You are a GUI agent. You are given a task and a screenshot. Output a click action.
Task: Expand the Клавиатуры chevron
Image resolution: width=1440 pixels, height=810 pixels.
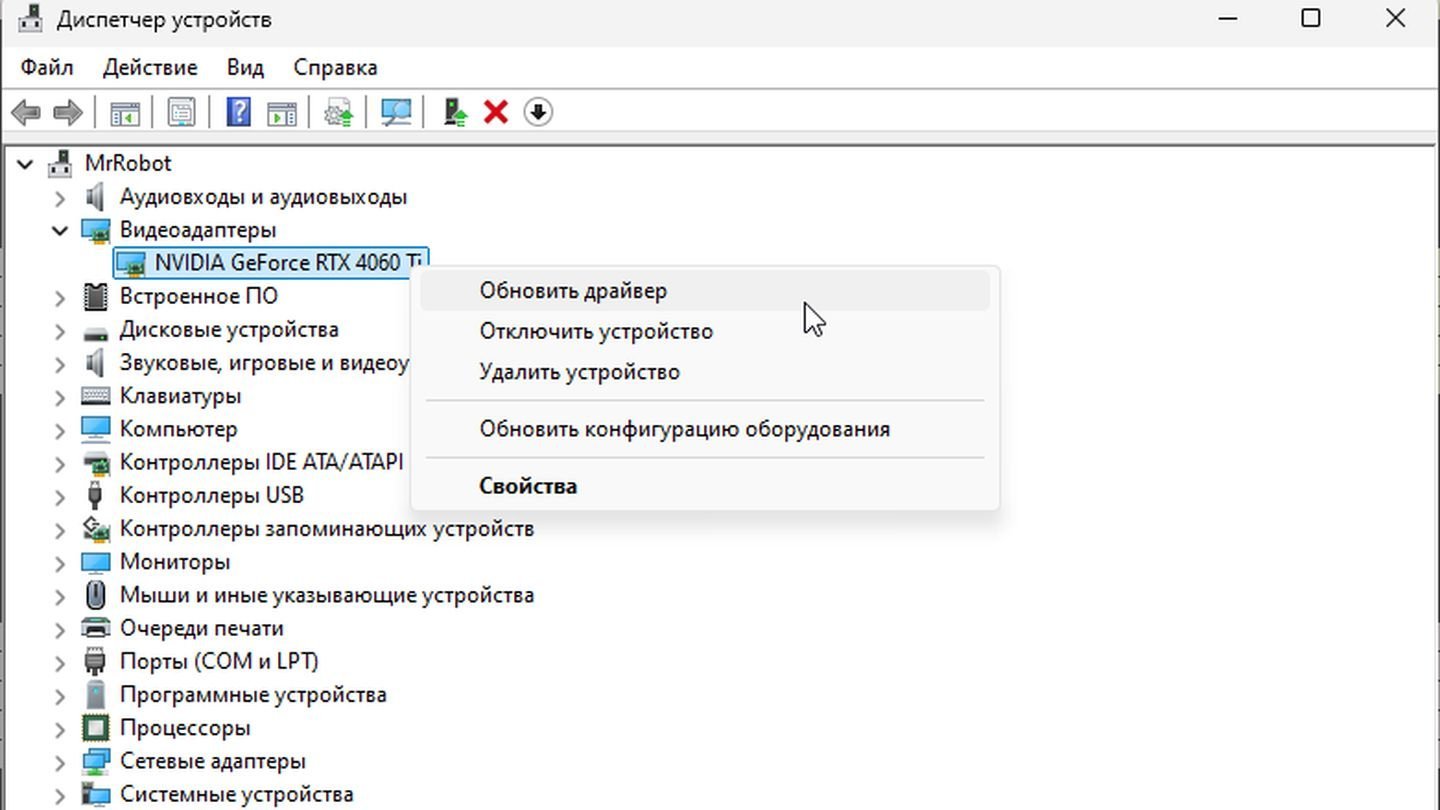(x=60, y=396)
